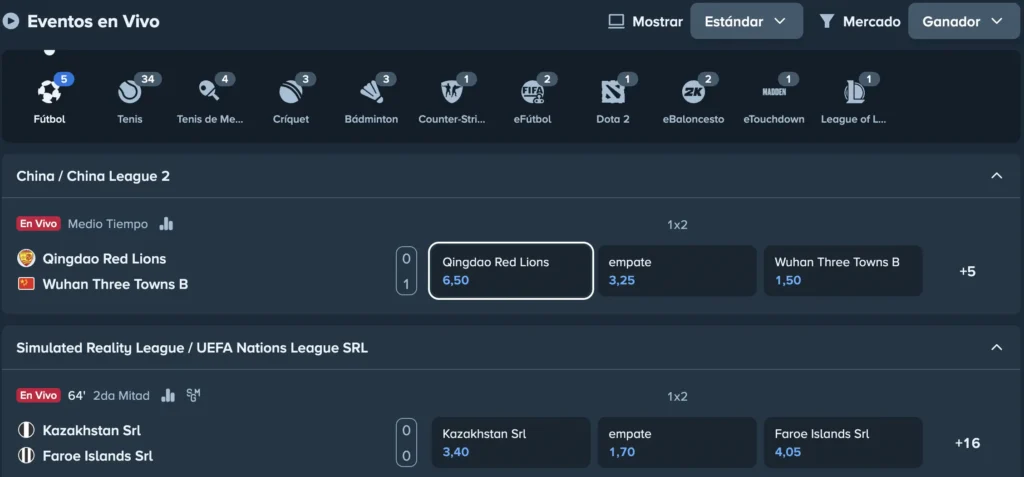Click the filter funnel icon beside Mercado
The image size is (1024, 477).
tap(827, 22)
